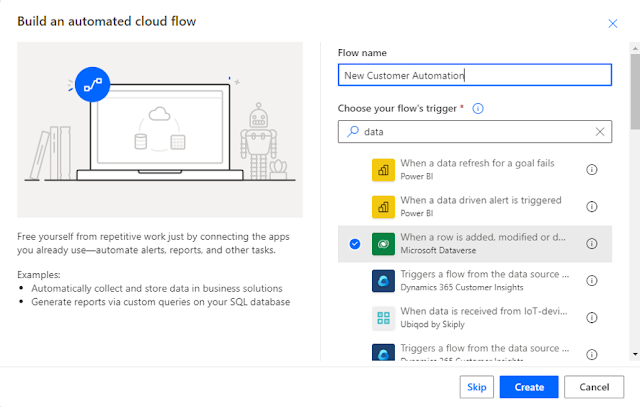Click the Flow name input field

[474, 75]
